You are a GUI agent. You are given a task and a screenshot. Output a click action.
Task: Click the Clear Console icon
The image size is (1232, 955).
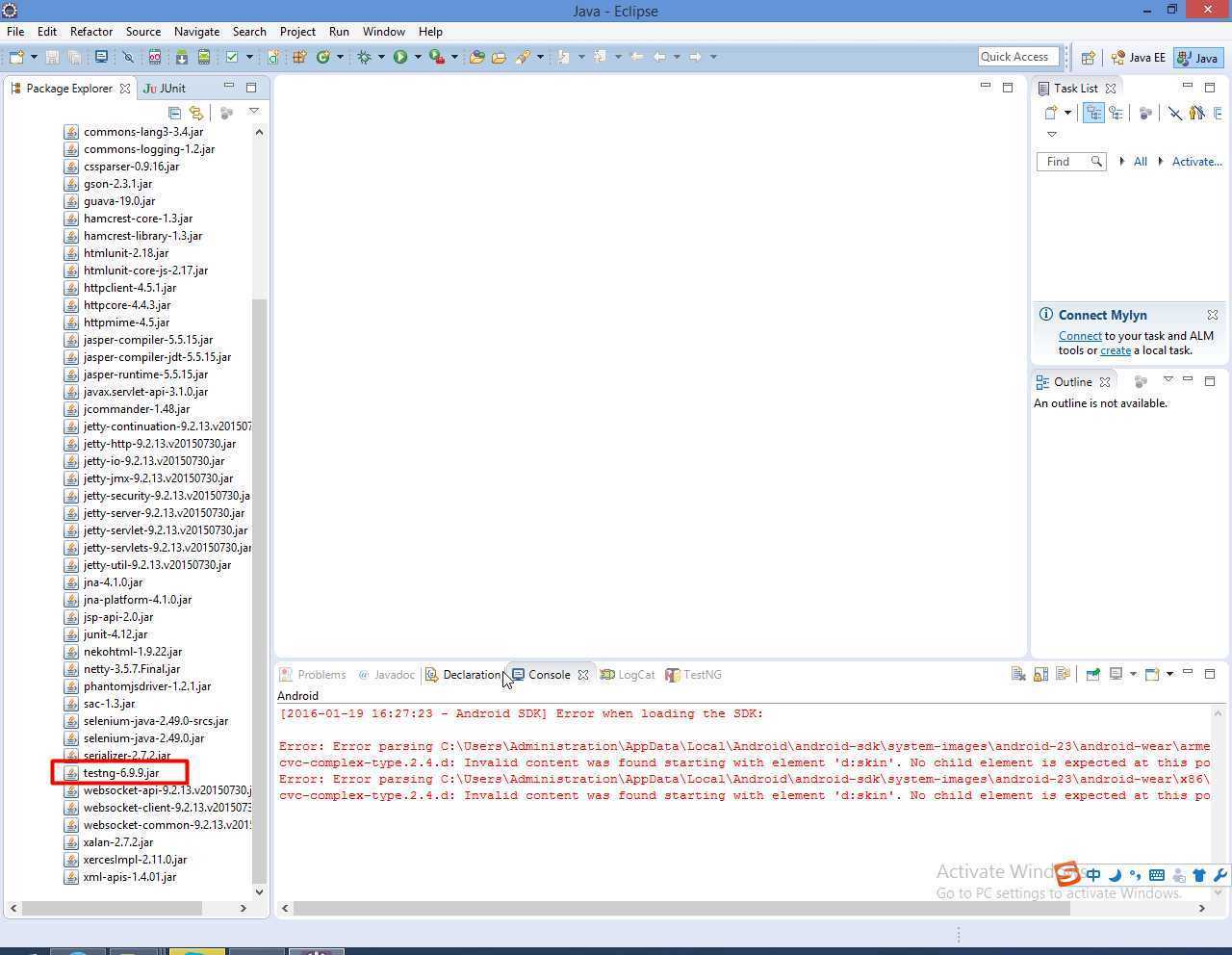click(x=1018, y=674)
